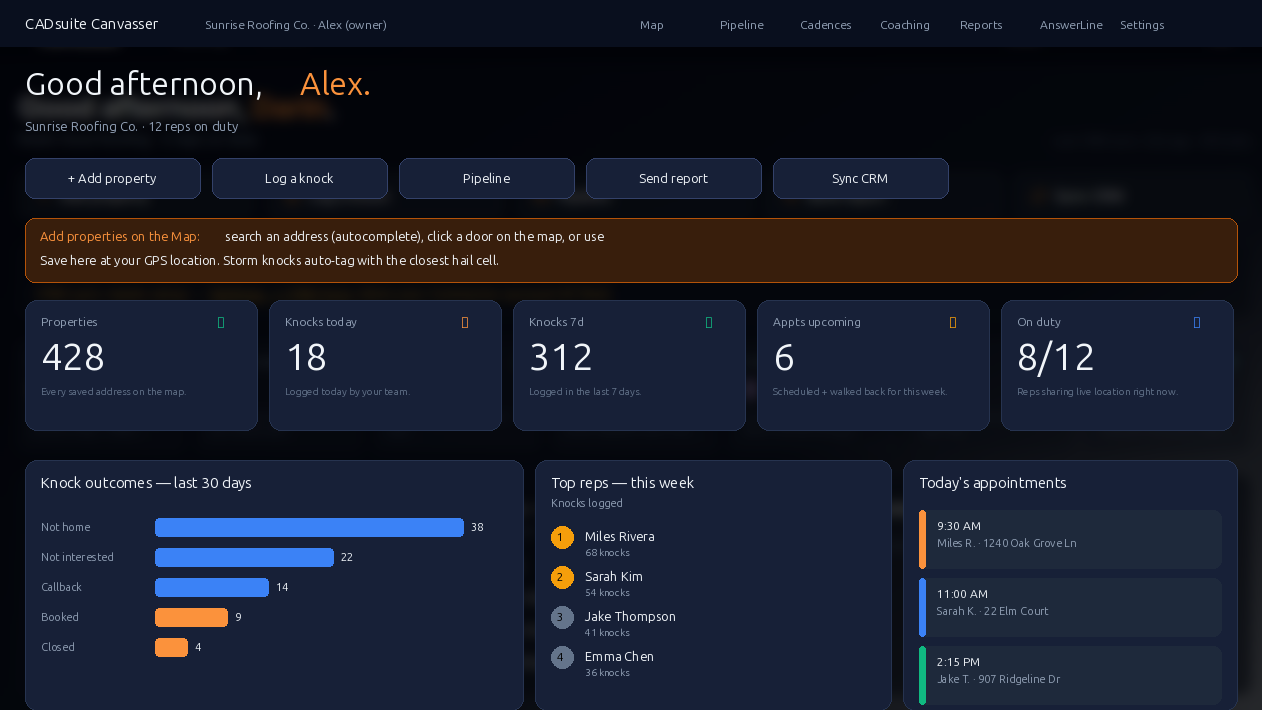Open the Map tab in top navigation
This screenshot has height=710, width=1262.
click(x=652, y=25)
